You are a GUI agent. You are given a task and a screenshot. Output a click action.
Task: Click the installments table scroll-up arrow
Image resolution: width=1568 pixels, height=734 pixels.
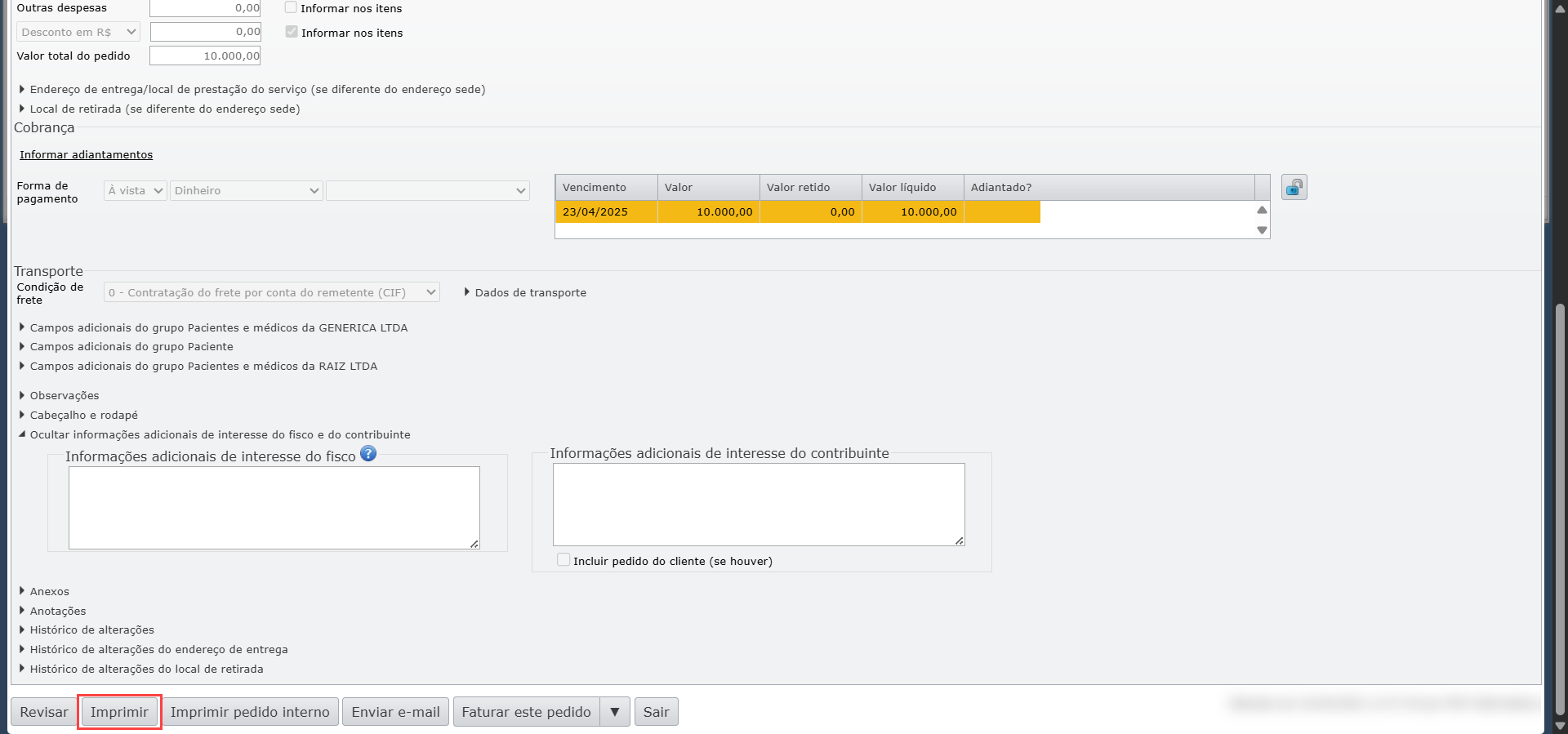pos(1262,210)
